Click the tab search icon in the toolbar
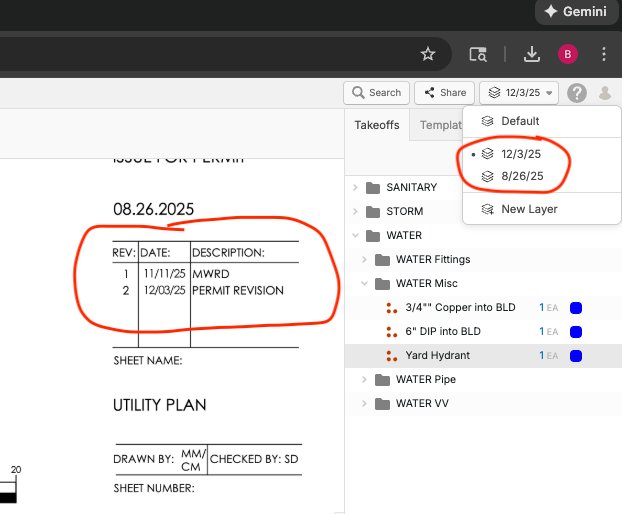This screenshot has height=514, width=622. 478,54
